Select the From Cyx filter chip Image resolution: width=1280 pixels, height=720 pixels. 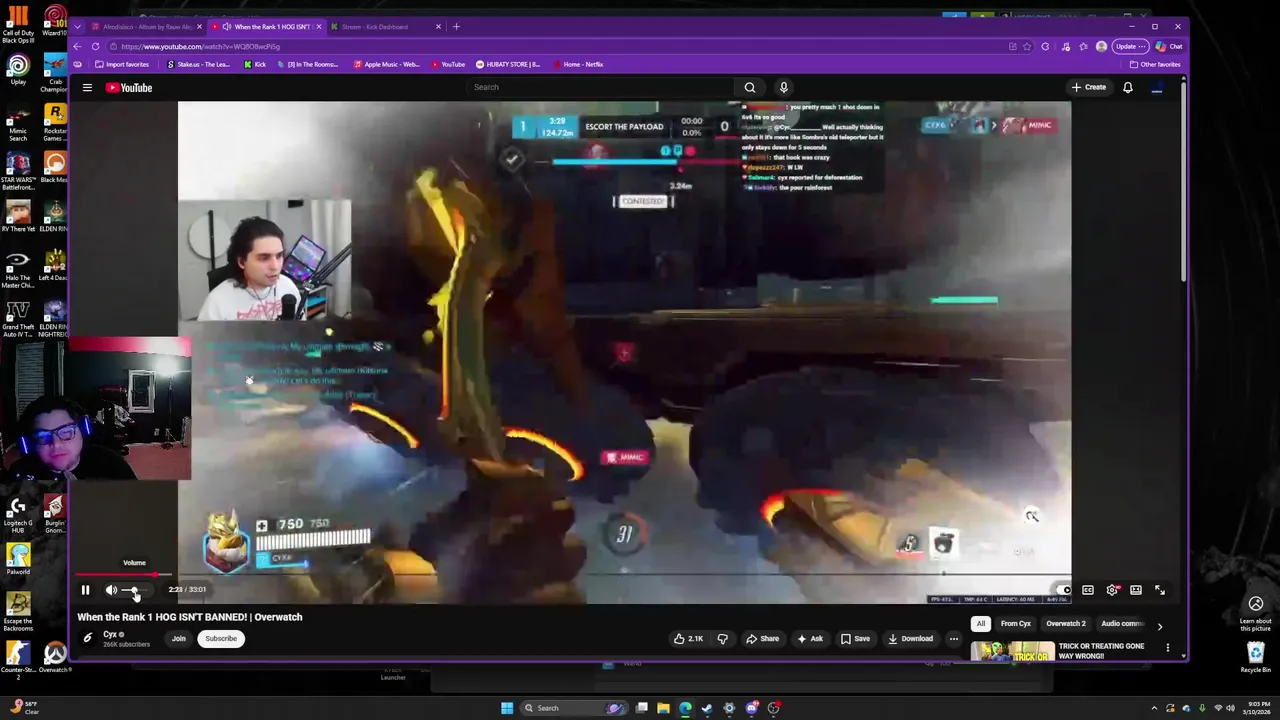(x=1015, y=624)
